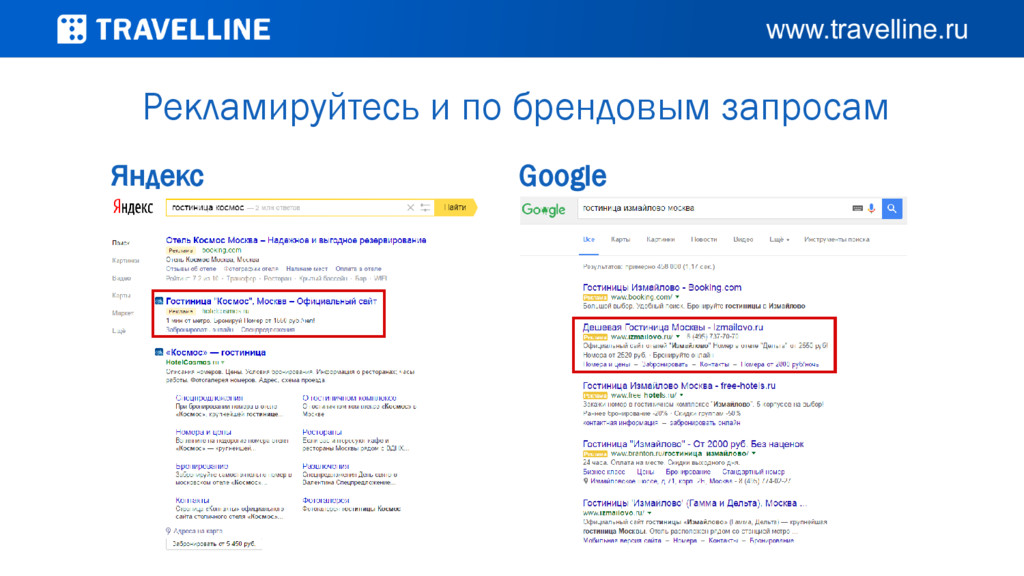Open 'Оплата в отеле' link in booking.com ad

359,268
